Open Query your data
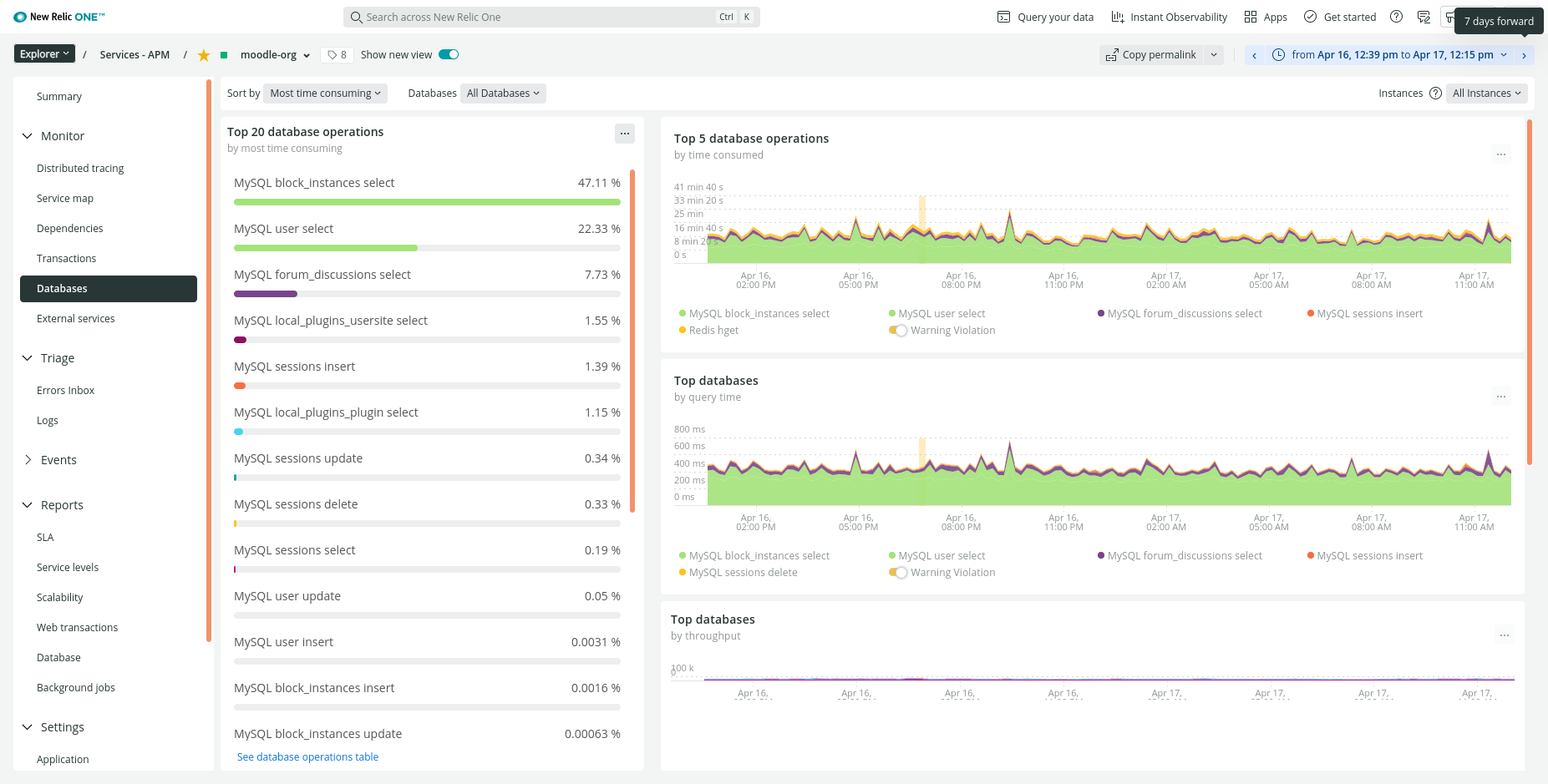1548x784 pixels. pyautogui.click(x=1045, y=17)
